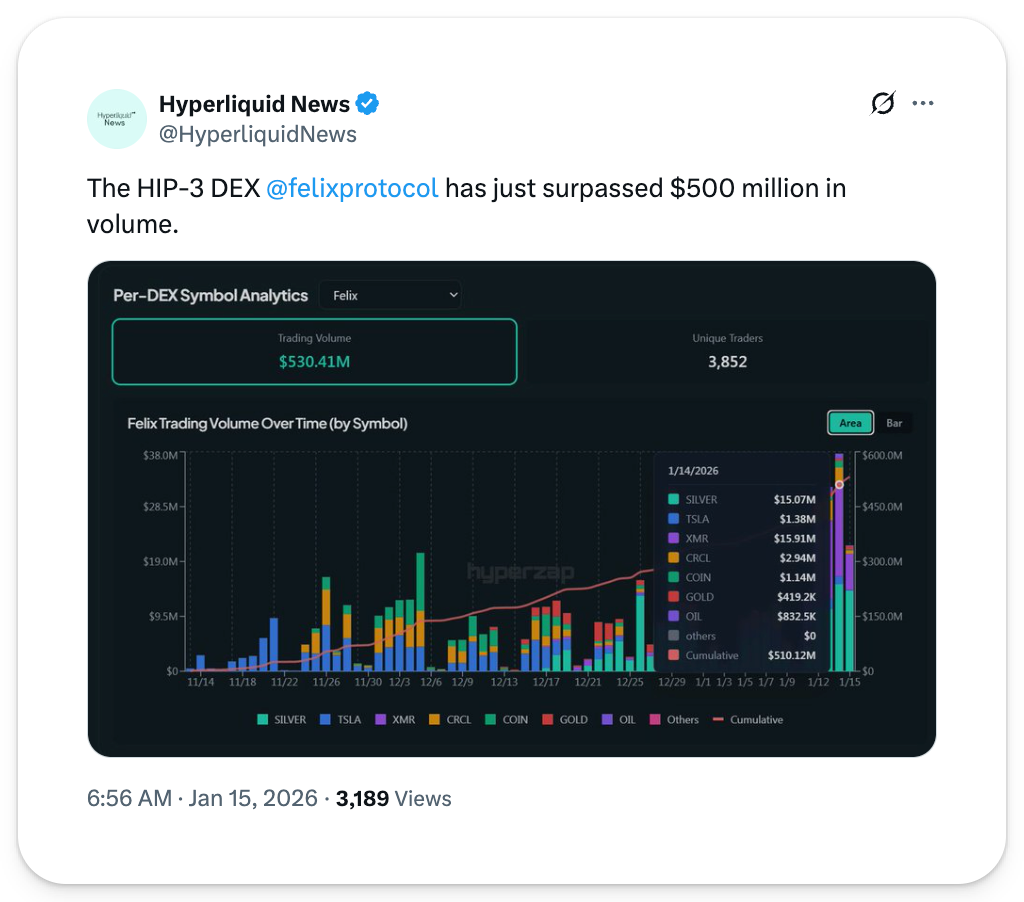Expand the Felix DEX dropdown
Screen dimensions: 1024x902
pyautogui.click(x=390, y=295)
